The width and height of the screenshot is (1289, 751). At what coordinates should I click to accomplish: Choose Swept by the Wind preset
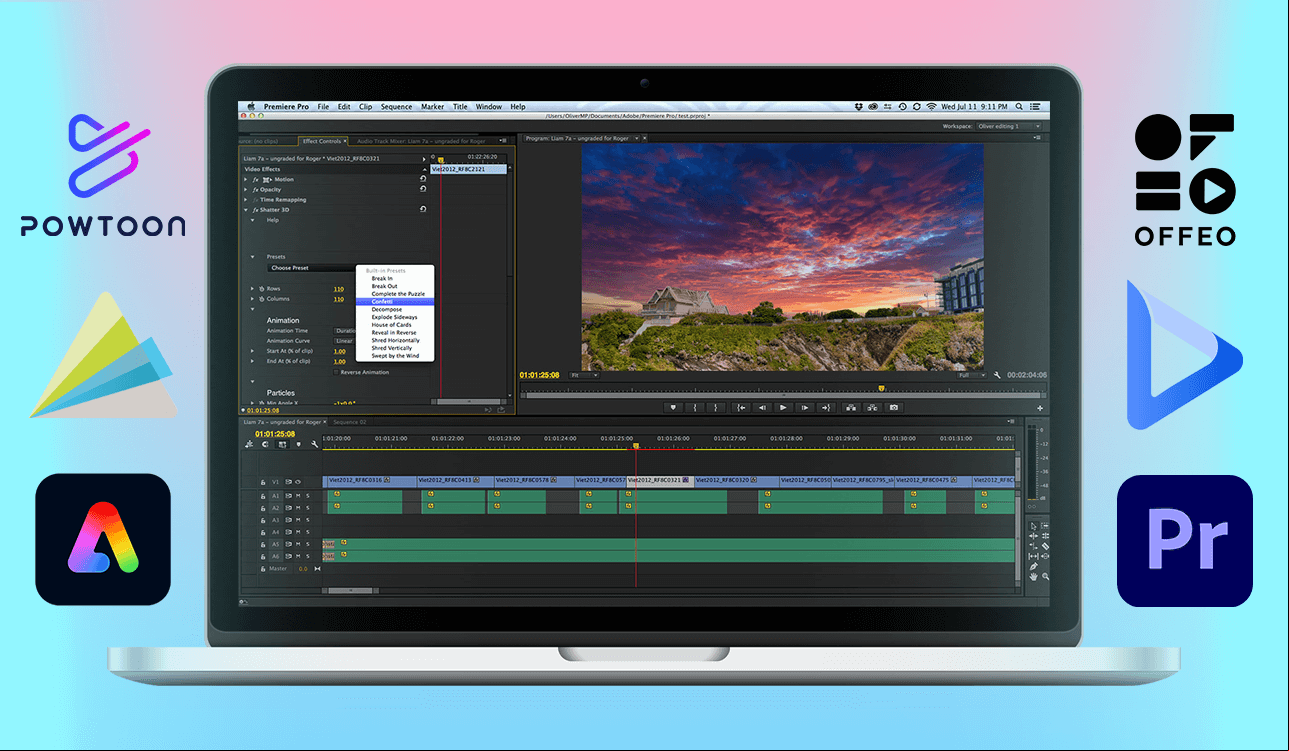tap(395, 356)
